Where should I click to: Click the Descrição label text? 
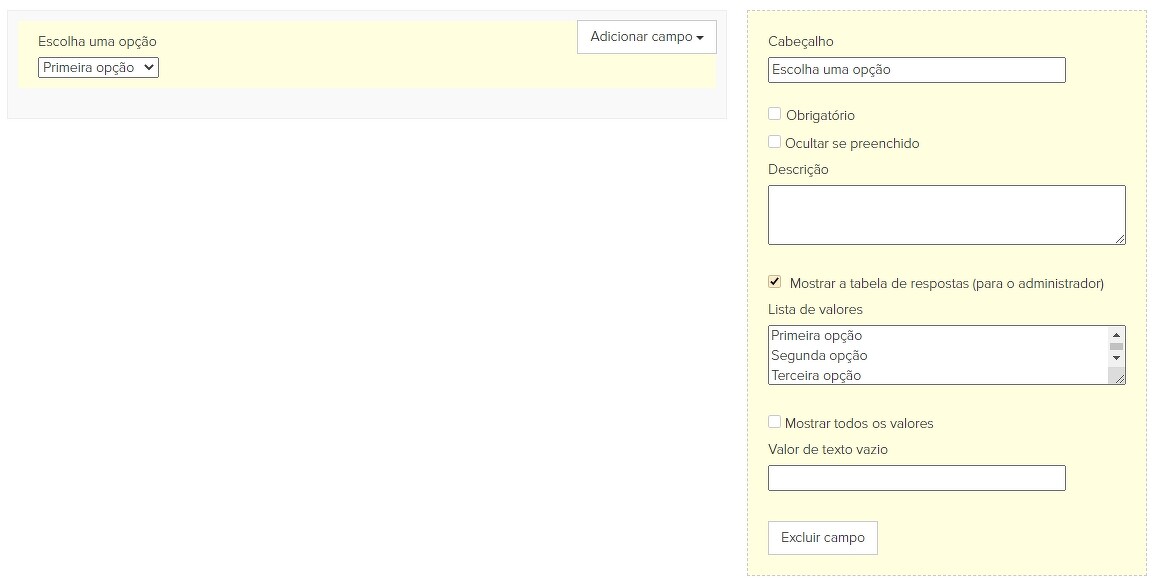(x=798, y=170)
